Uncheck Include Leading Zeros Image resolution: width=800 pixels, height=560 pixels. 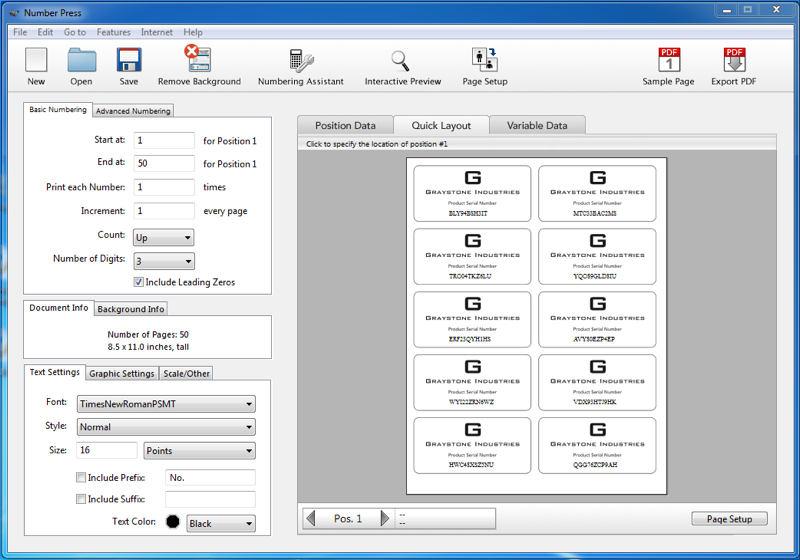(x=139, y=282)
